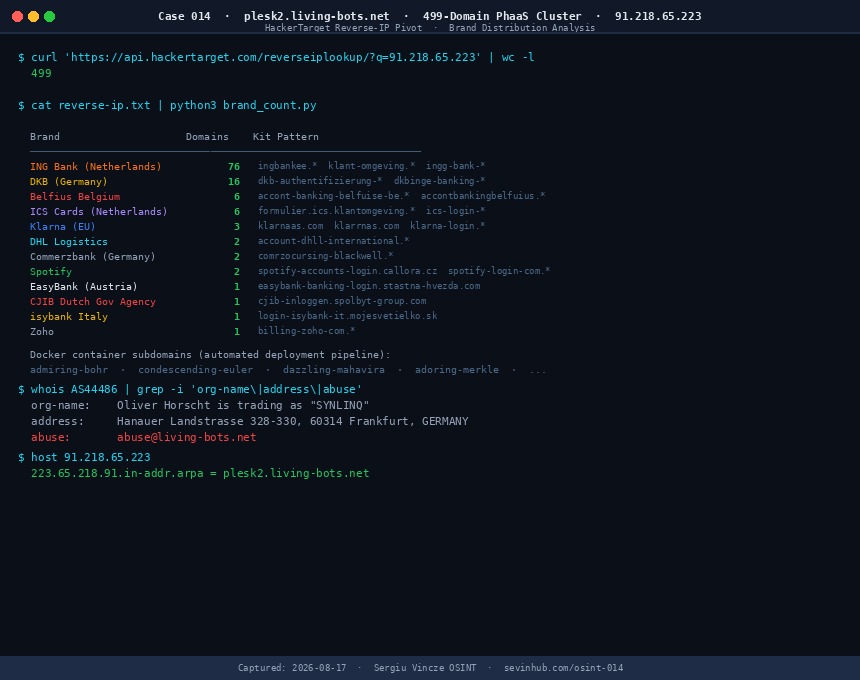Click 'EasyBank (Austria)' brand text
860x680 pixels.
tap(84, 286)
